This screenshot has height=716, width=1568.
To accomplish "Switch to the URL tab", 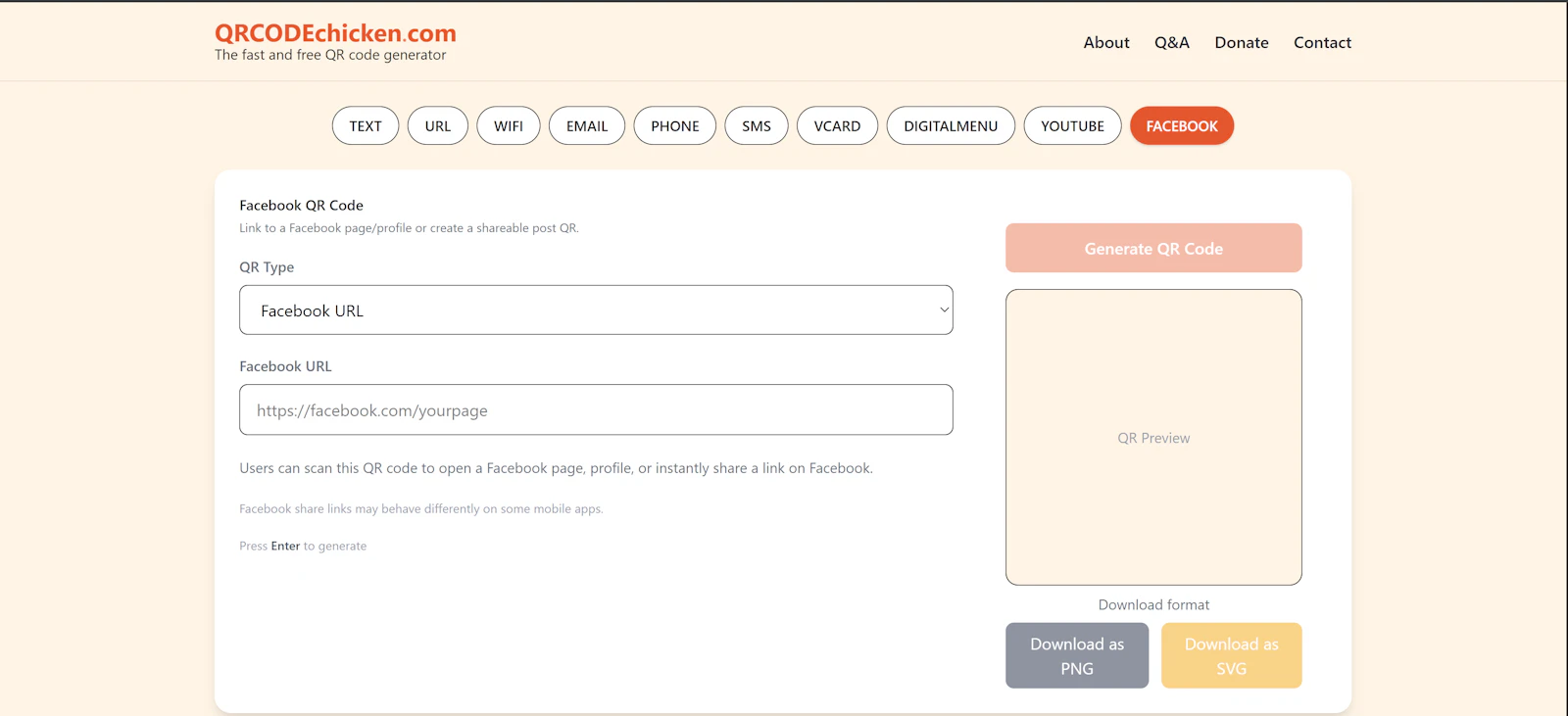I will tap(438, 125).
